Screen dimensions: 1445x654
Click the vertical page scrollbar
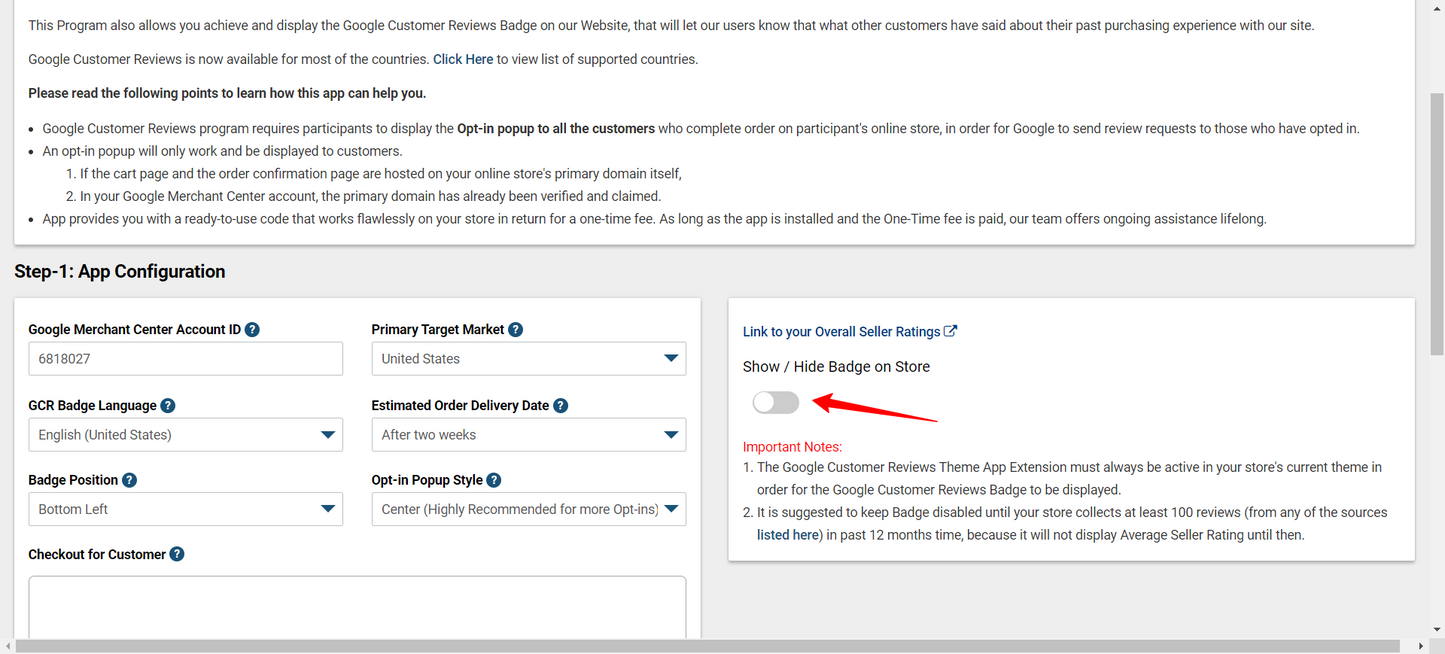[1437, 220]
